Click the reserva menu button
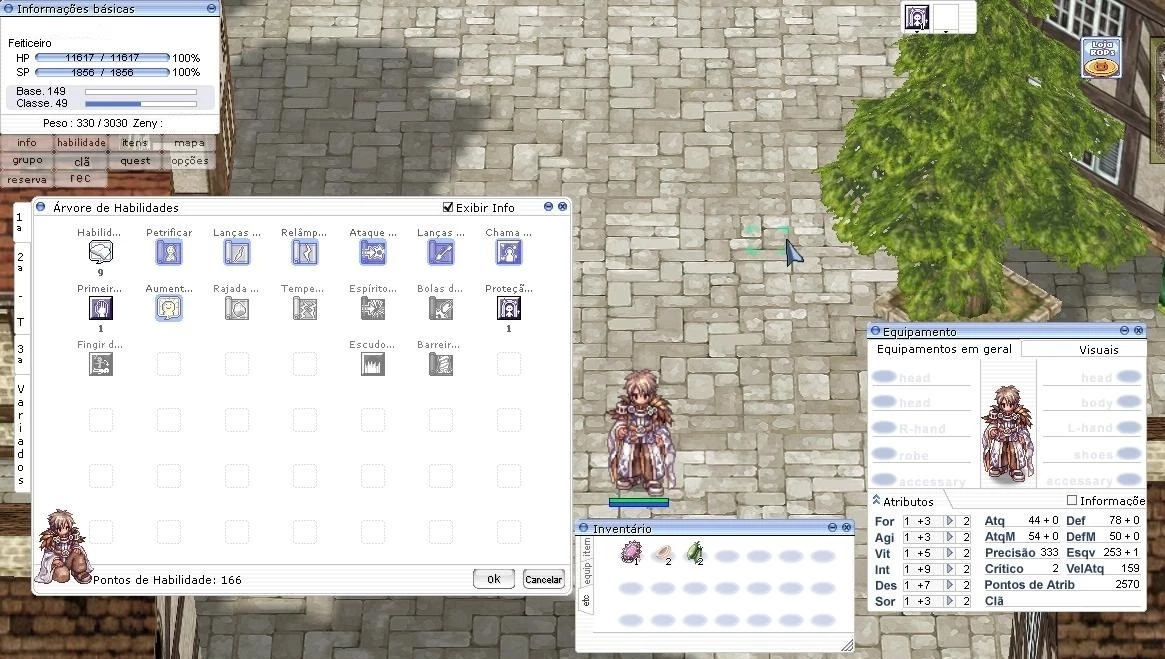This screenshot has width=1165, height=659. (x=27, y=179)
